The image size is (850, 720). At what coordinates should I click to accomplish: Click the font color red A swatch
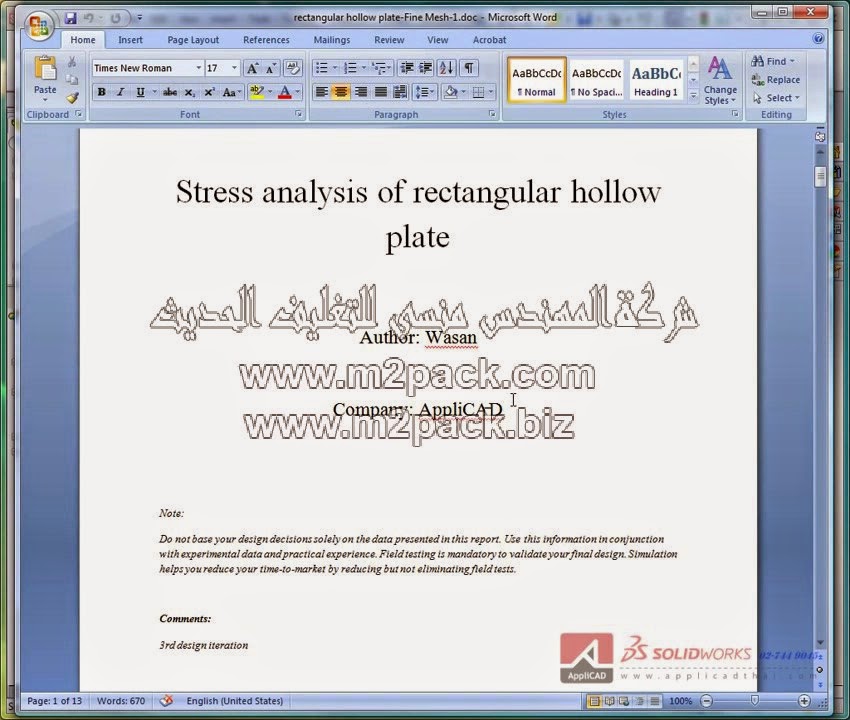pos(285,92)
